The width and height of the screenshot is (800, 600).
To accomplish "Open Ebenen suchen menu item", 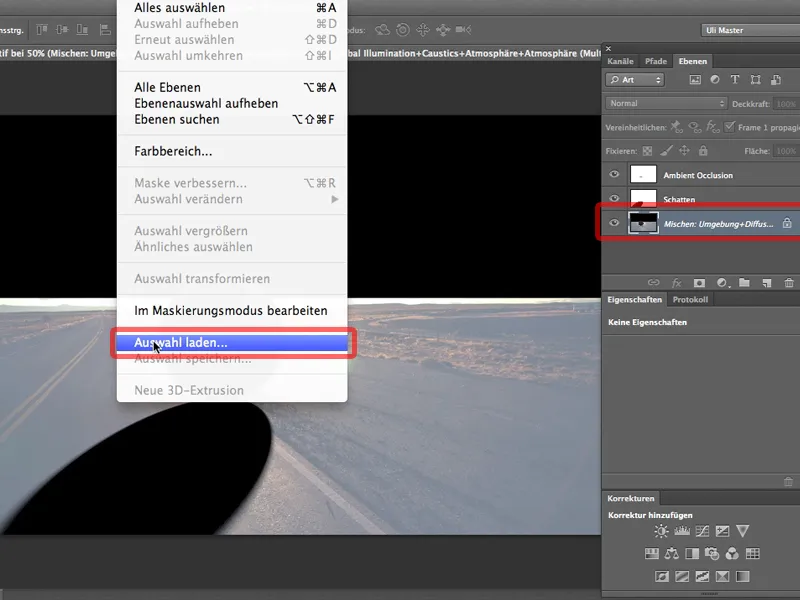I will [232, 119].
